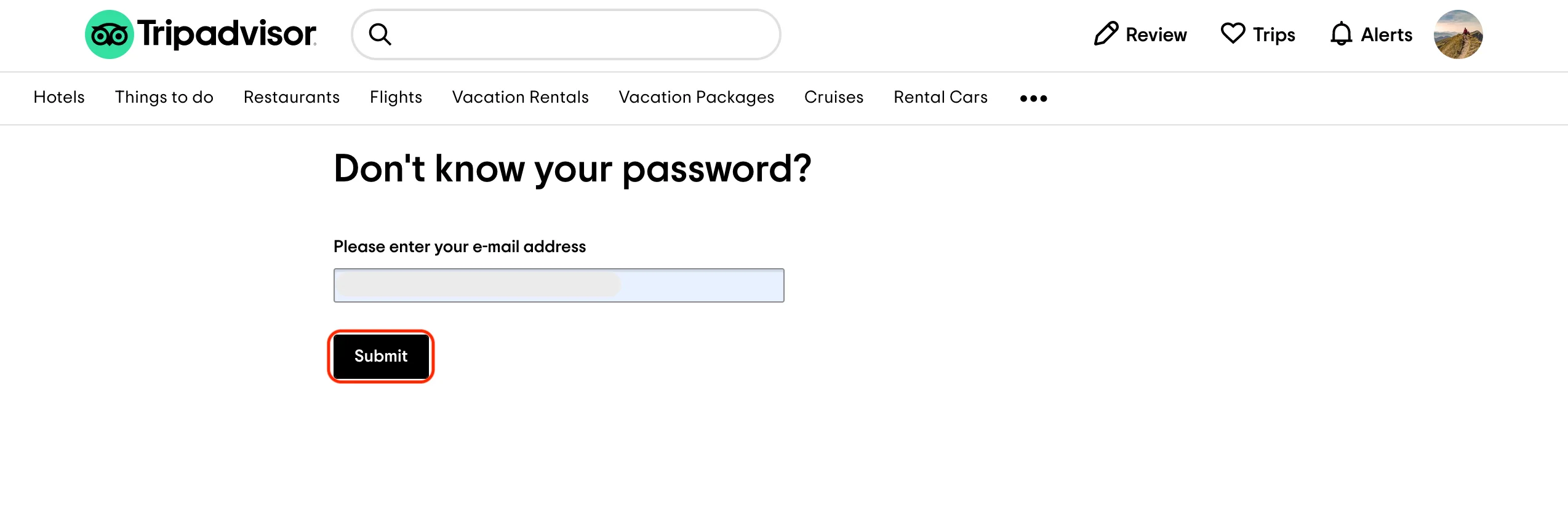This screenshot has height=508, width=1568.
Task: Click the Tripadvisor wordmark text
Action: (226, 34)
